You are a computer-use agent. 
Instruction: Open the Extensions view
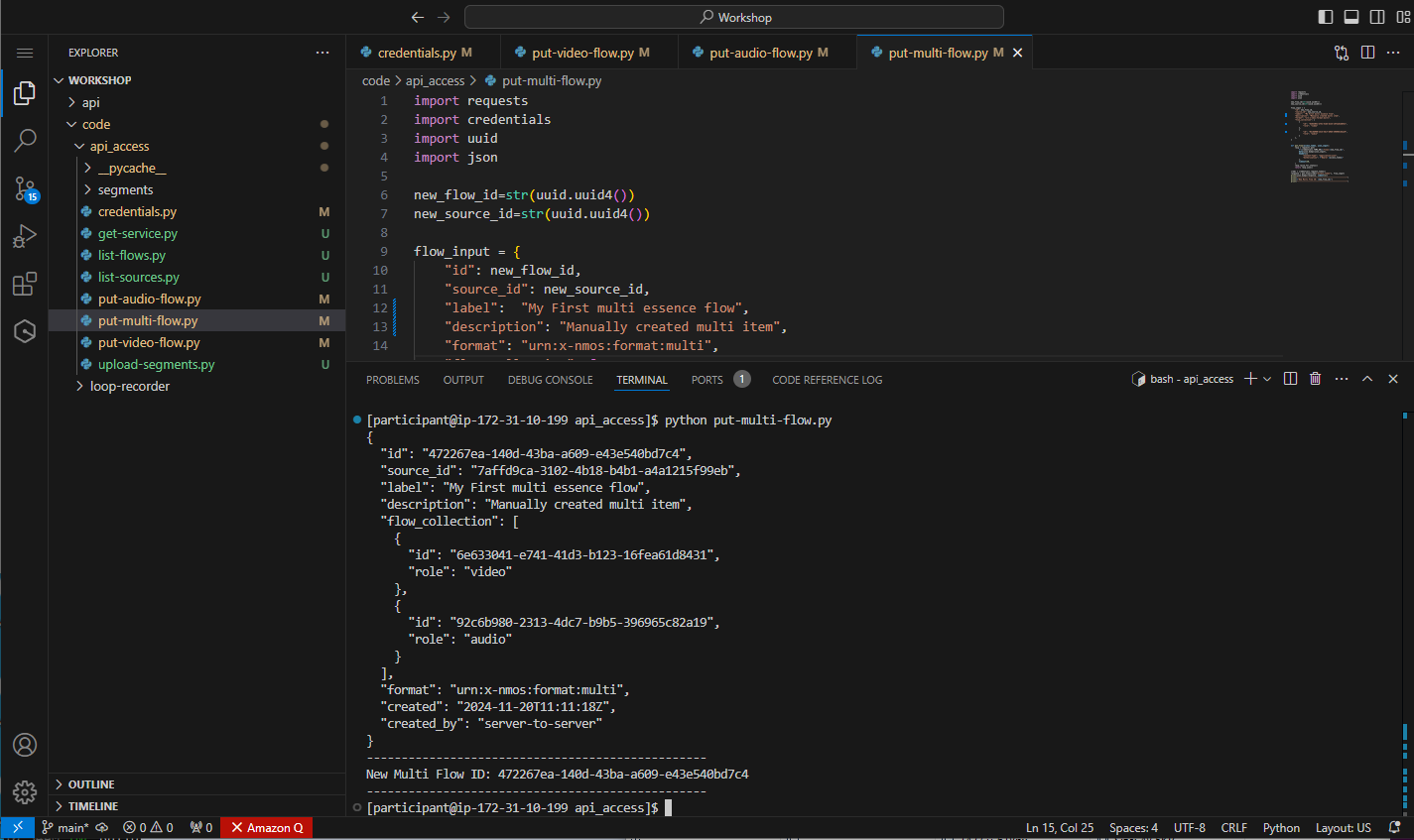click(x=25, y=284)
